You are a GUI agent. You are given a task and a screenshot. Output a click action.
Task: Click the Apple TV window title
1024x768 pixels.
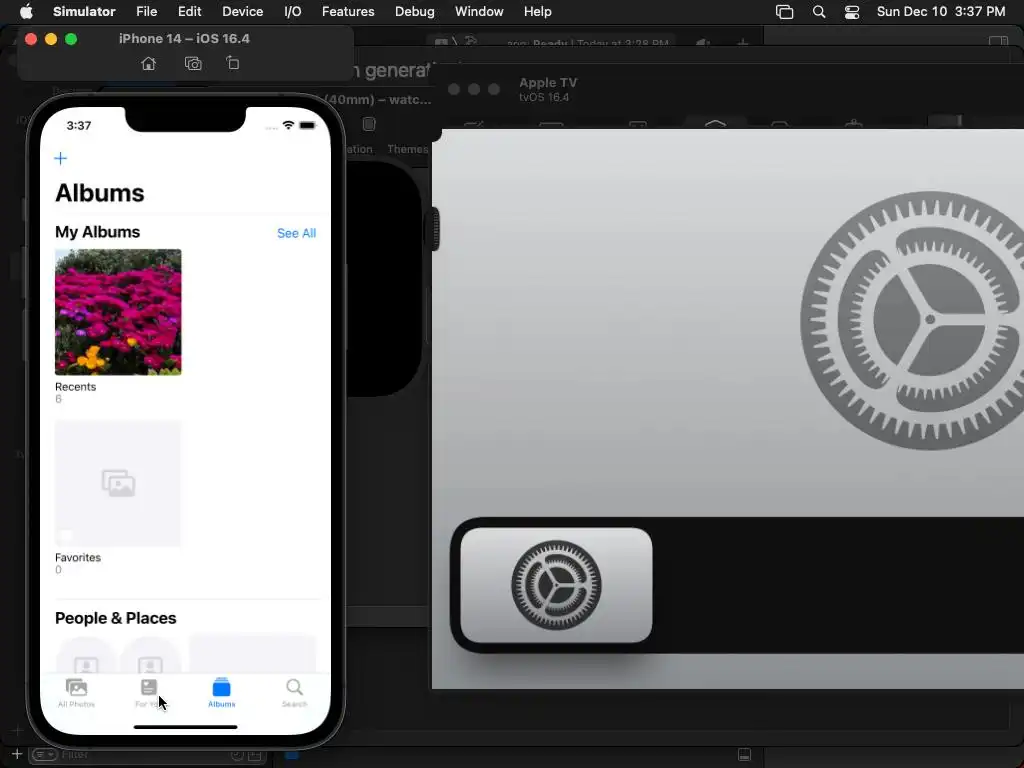(x=548, y=83)
